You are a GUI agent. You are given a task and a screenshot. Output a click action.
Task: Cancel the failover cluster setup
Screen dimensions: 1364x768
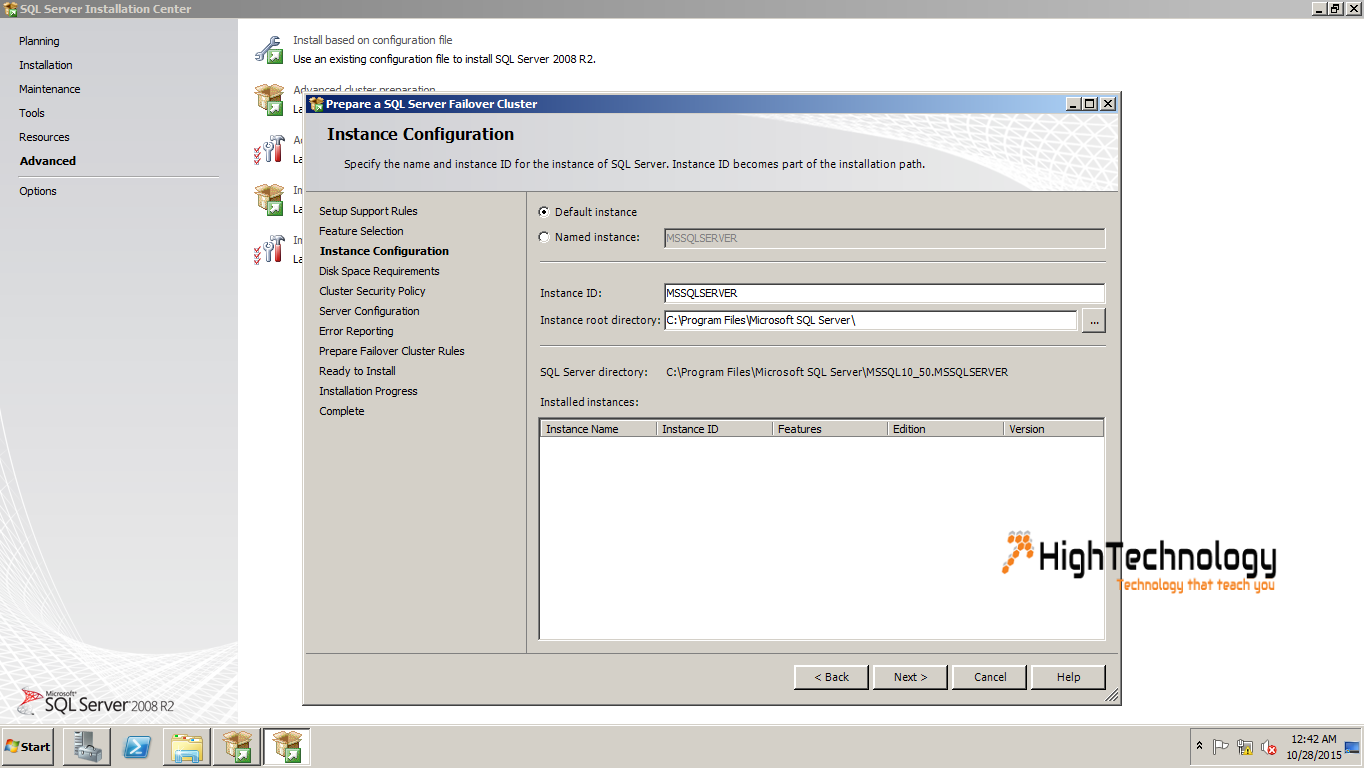coord(990,677)
